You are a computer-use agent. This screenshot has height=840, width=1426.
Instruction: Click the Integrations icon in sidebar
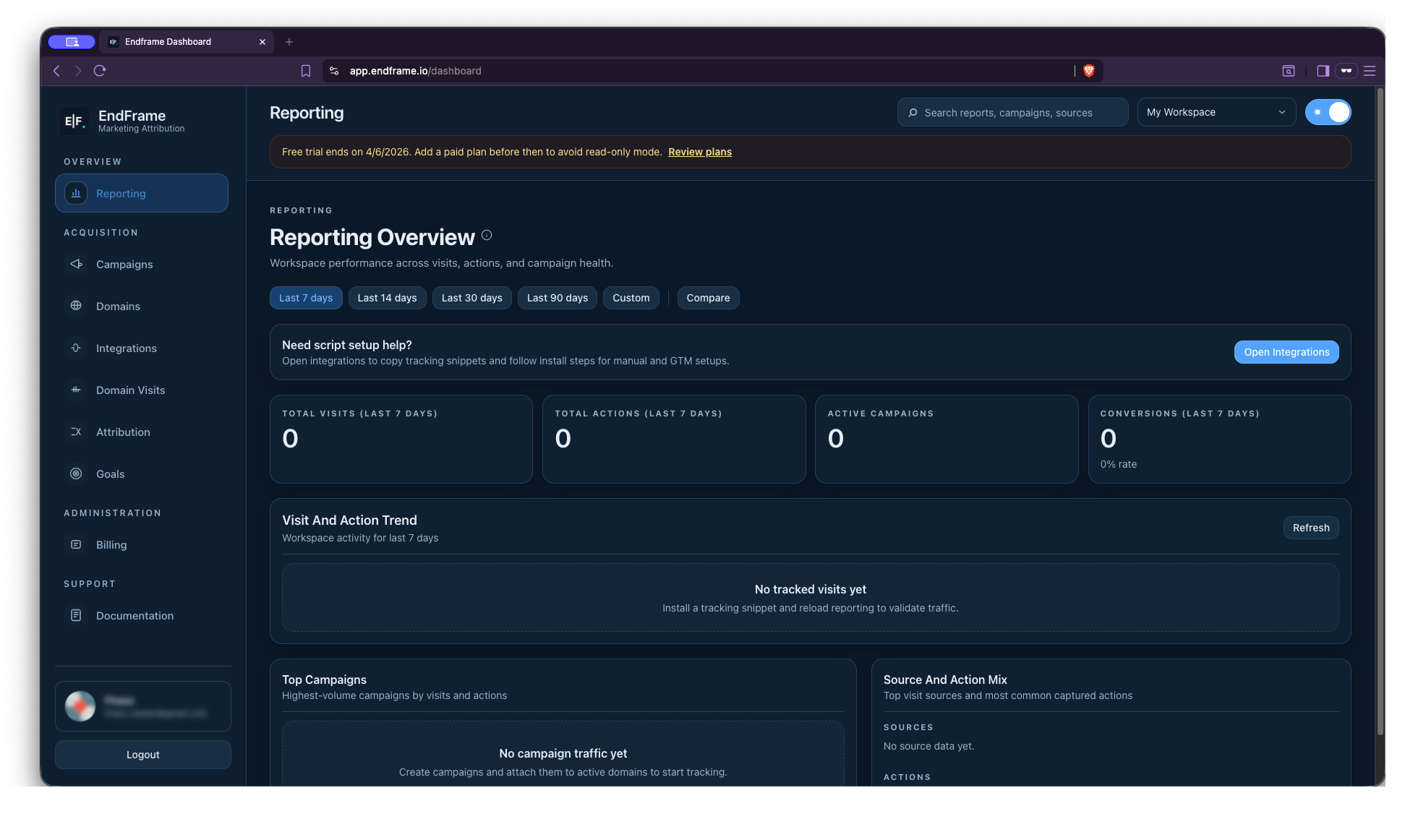click(x=76, y=348)
